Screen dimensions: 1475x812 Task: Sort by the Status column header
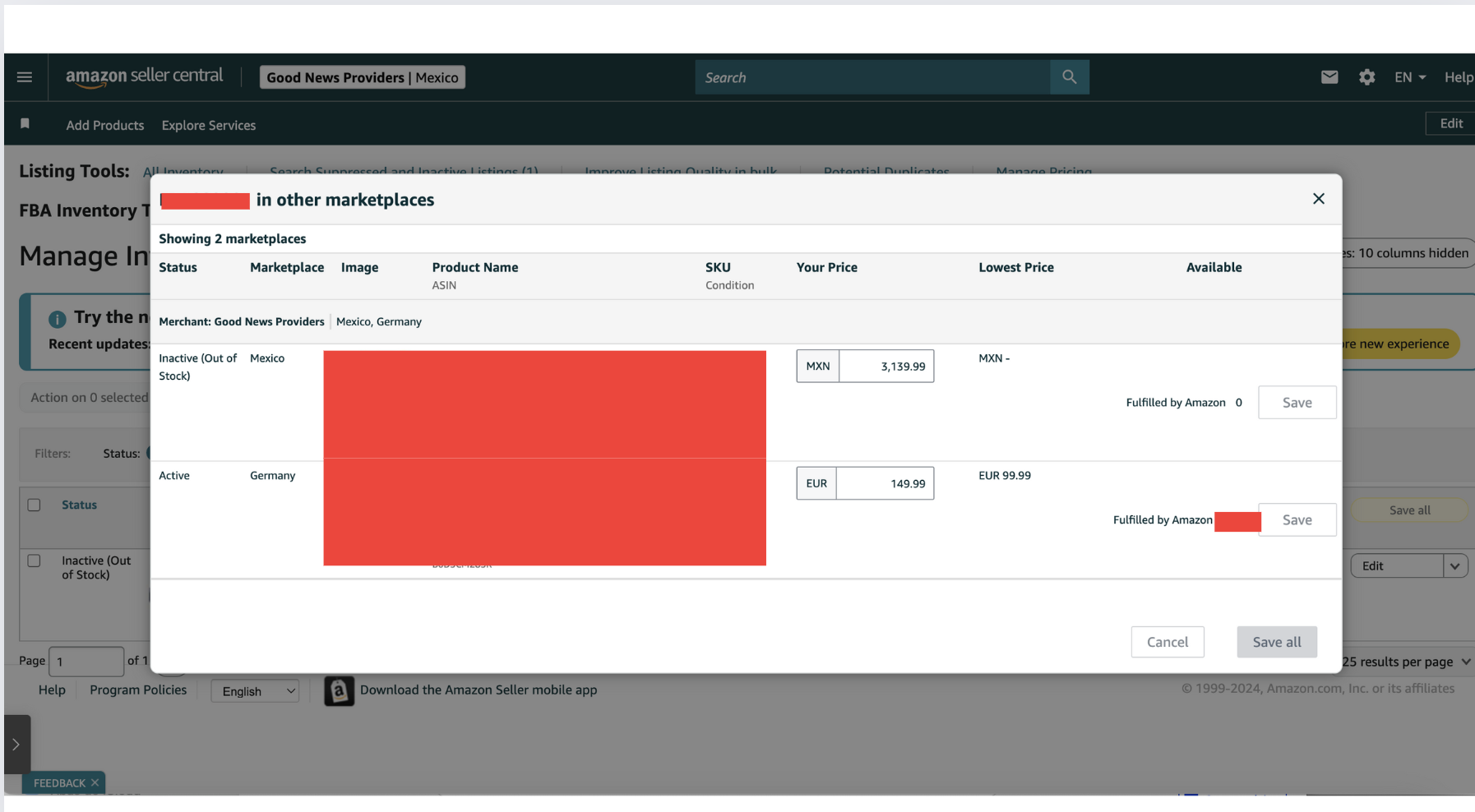click(x=79, y=505)
